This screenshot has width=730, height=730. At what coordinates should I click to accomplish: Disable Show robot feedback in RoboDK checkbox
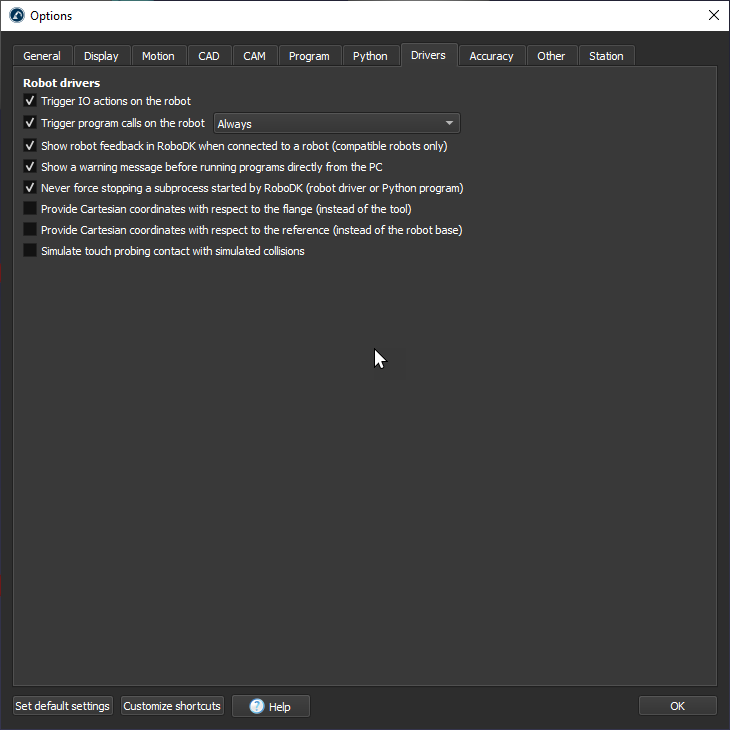pos(30,145)
